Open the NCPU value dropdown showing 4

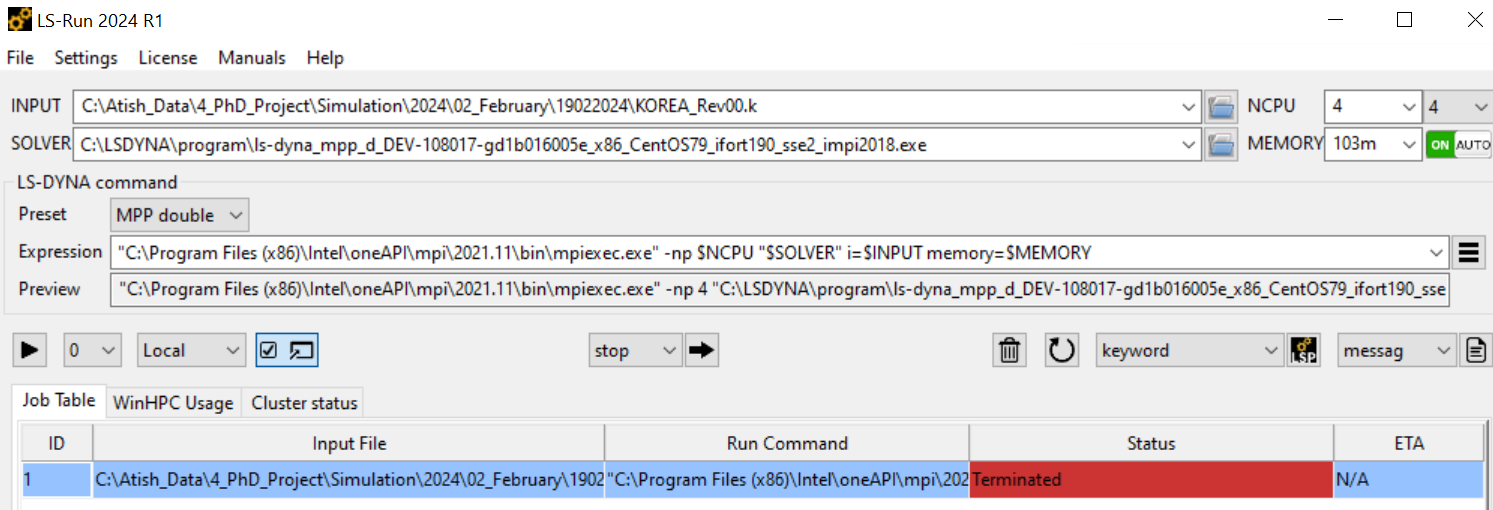click(x=1372, y=106)
